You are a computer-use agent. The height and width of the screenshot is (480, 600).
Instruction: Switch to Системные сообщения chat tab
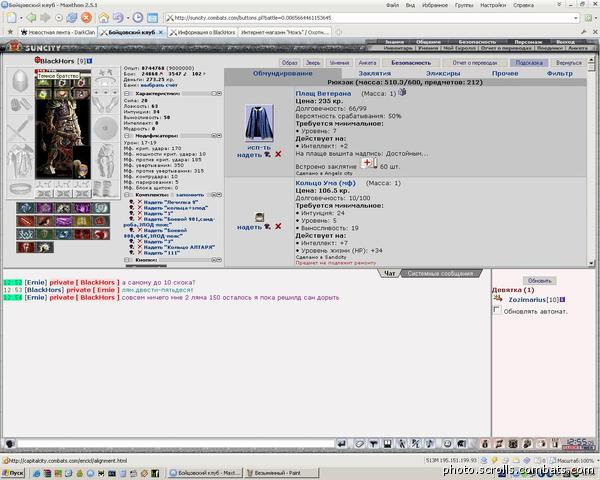coord(440,273)
